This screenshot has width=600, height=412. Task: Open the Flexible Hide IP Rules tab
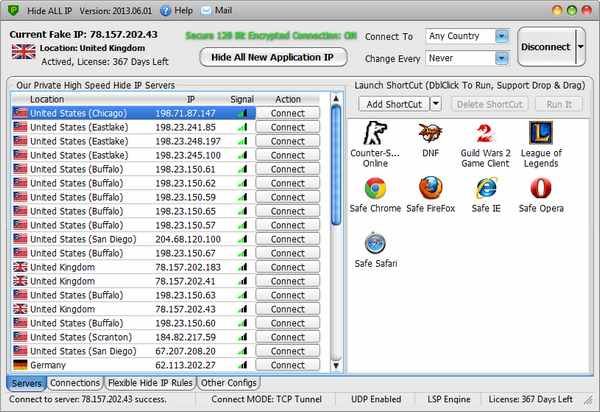pos(150,383)
